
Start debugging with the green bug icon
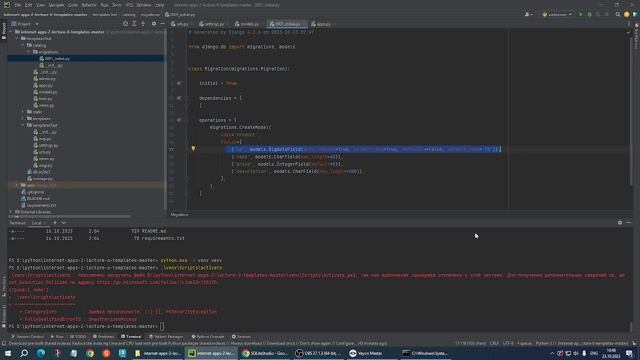coord(589,14)
